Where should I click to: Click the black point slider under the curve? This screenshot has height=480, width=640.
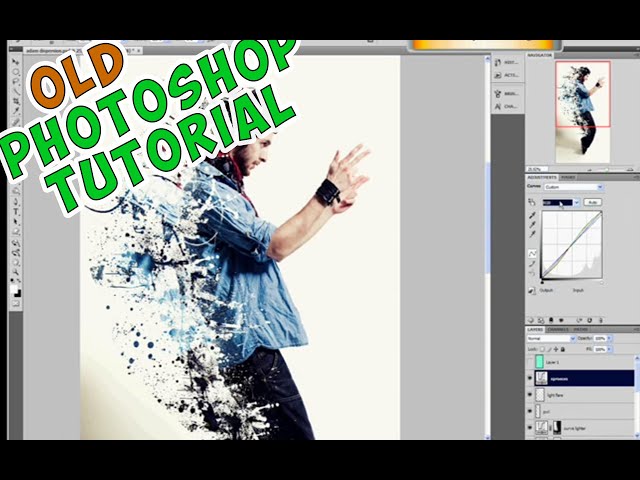point(542,282)
